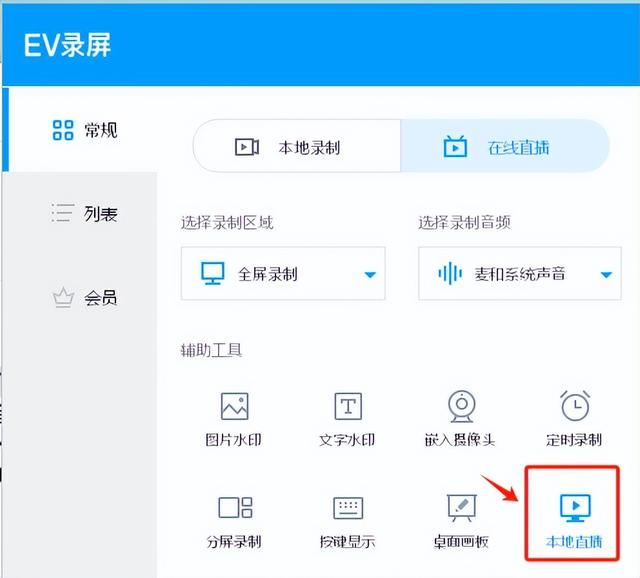Screen dimensions: 640x578
Task: Click the 嵌入摄像头 label
Action: pyautogui.click(x=460, y=440)
